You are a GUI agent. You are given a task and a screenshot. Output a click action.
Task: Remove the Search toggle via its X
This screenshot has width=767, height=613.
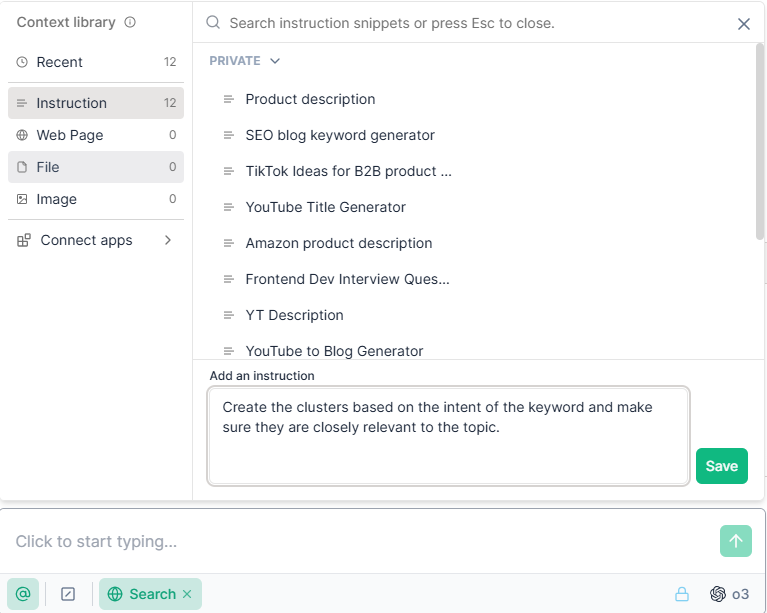[x=187, y=594]
